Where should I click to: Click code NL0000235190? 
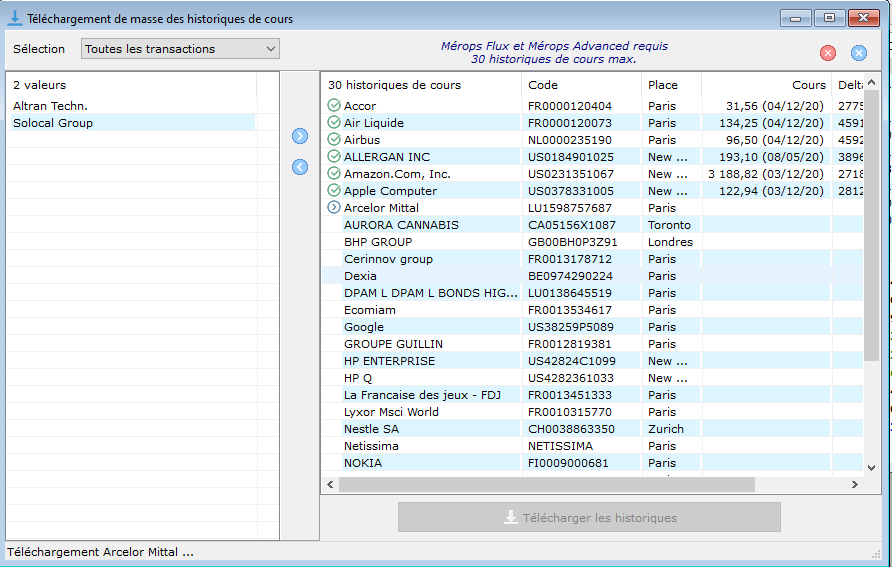coord(569,140)
